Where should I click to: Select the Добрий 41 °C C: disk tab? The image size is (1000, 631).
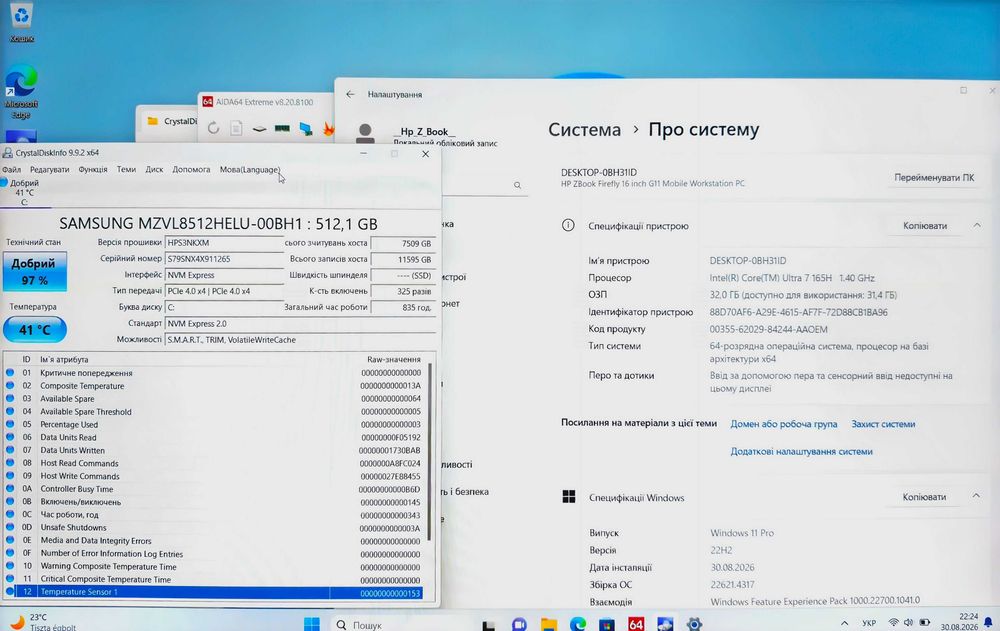pyautogui.click(x=24, y=192)
